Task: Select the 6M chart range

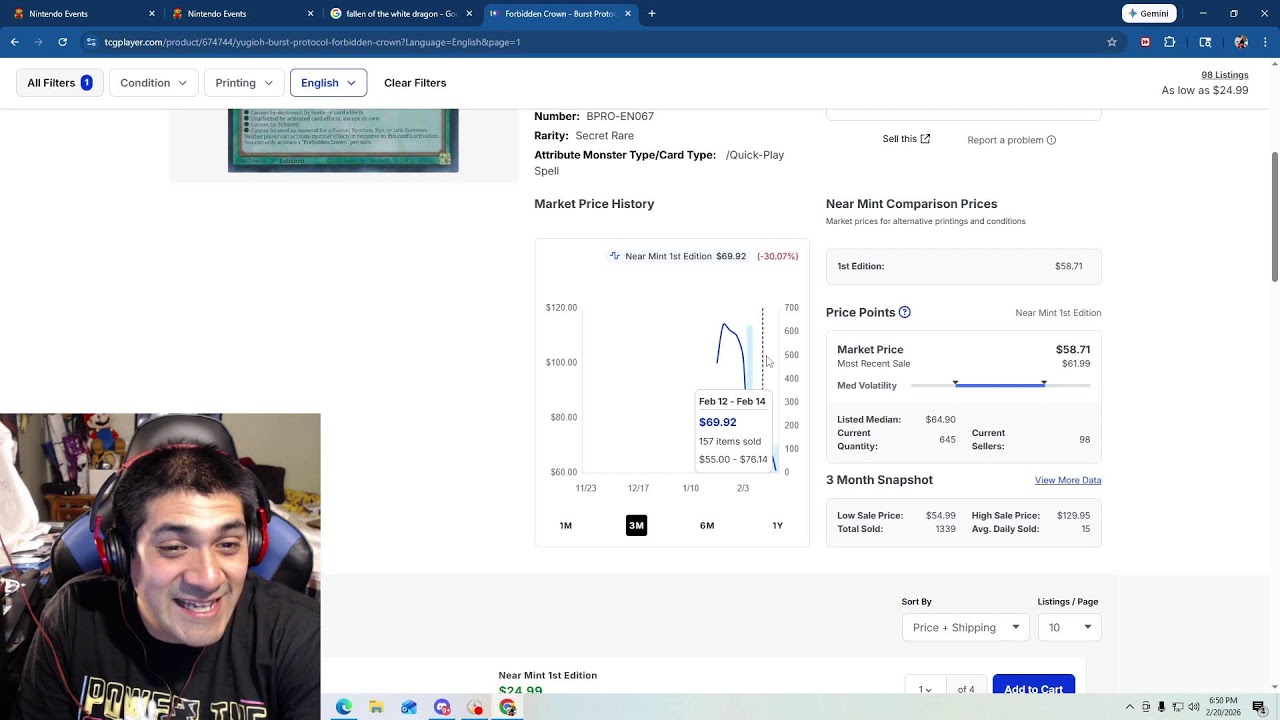Action: pyautogui.click(x=707, y=525)
